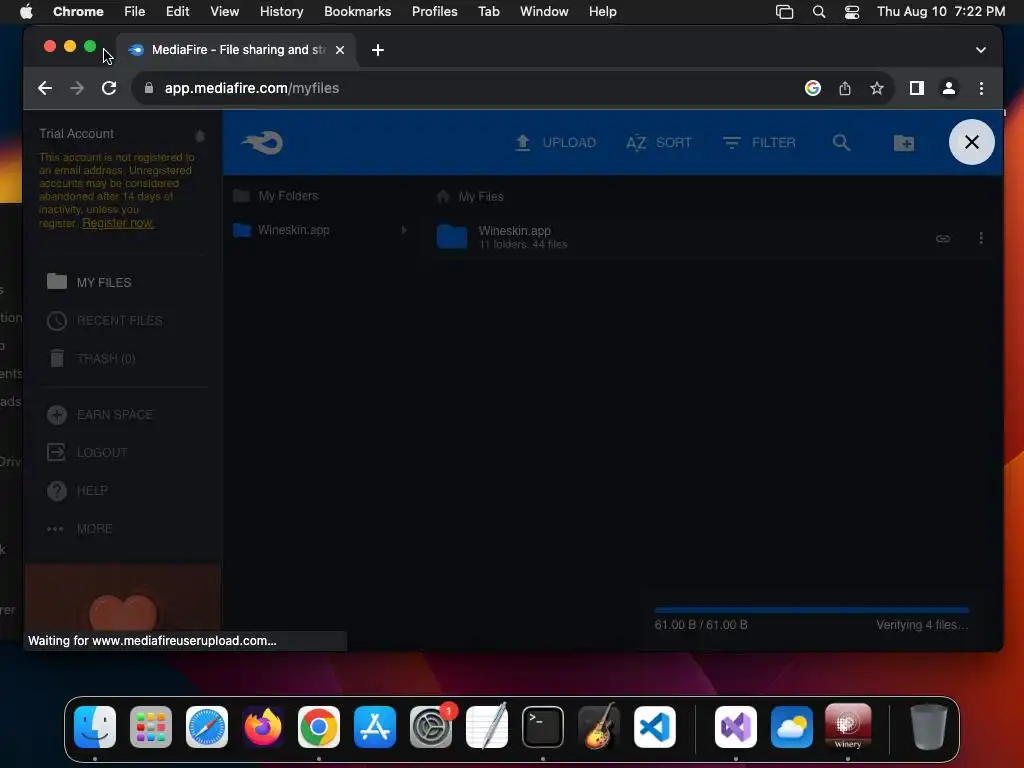1024x768 pixels.
Task: Copy share link for Wineskin.app folder
Action: 943,238
